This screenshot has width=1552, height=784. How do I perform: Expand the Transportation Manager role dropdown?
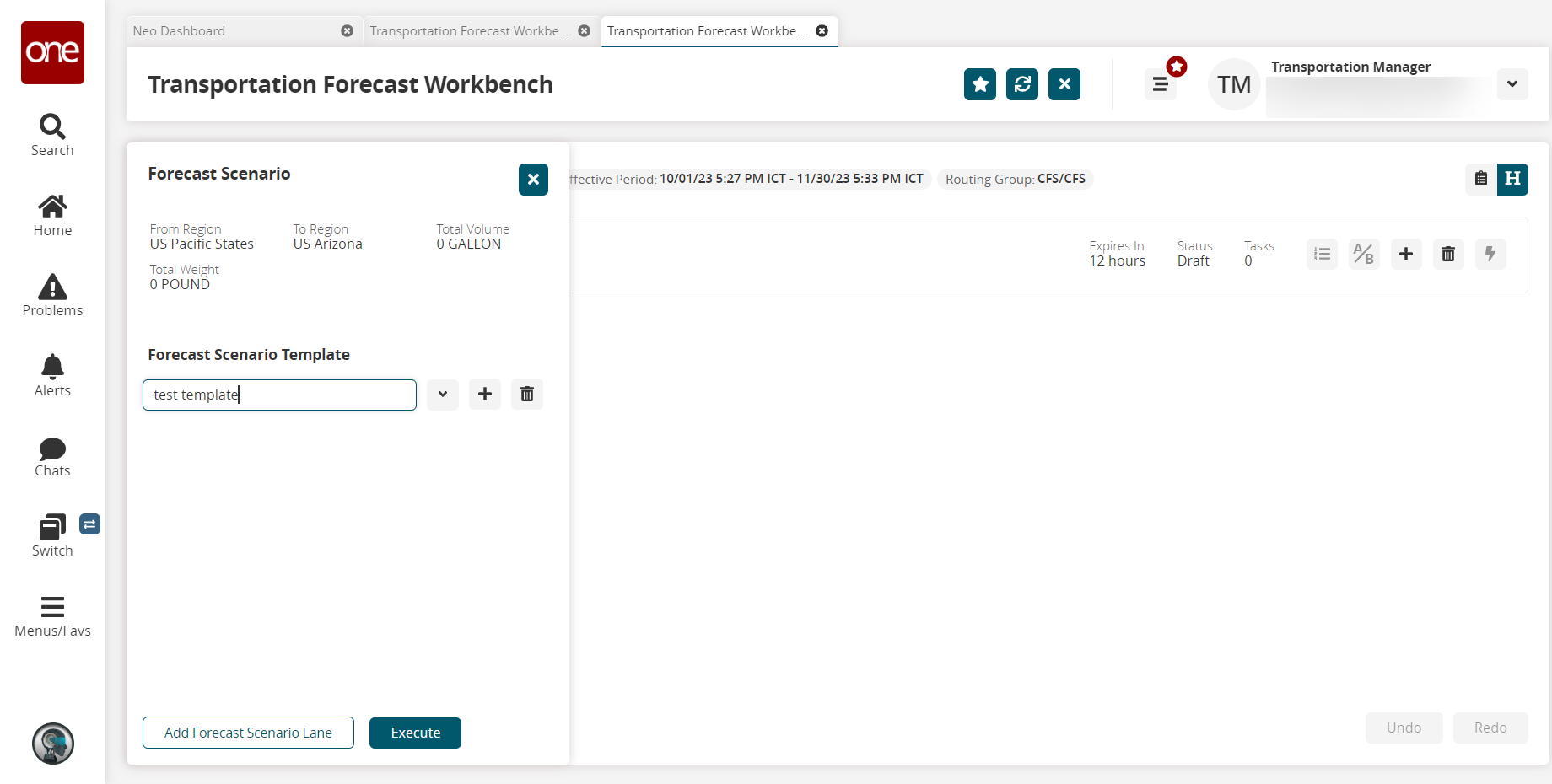pyautogui.click(x=1512, y=84)
